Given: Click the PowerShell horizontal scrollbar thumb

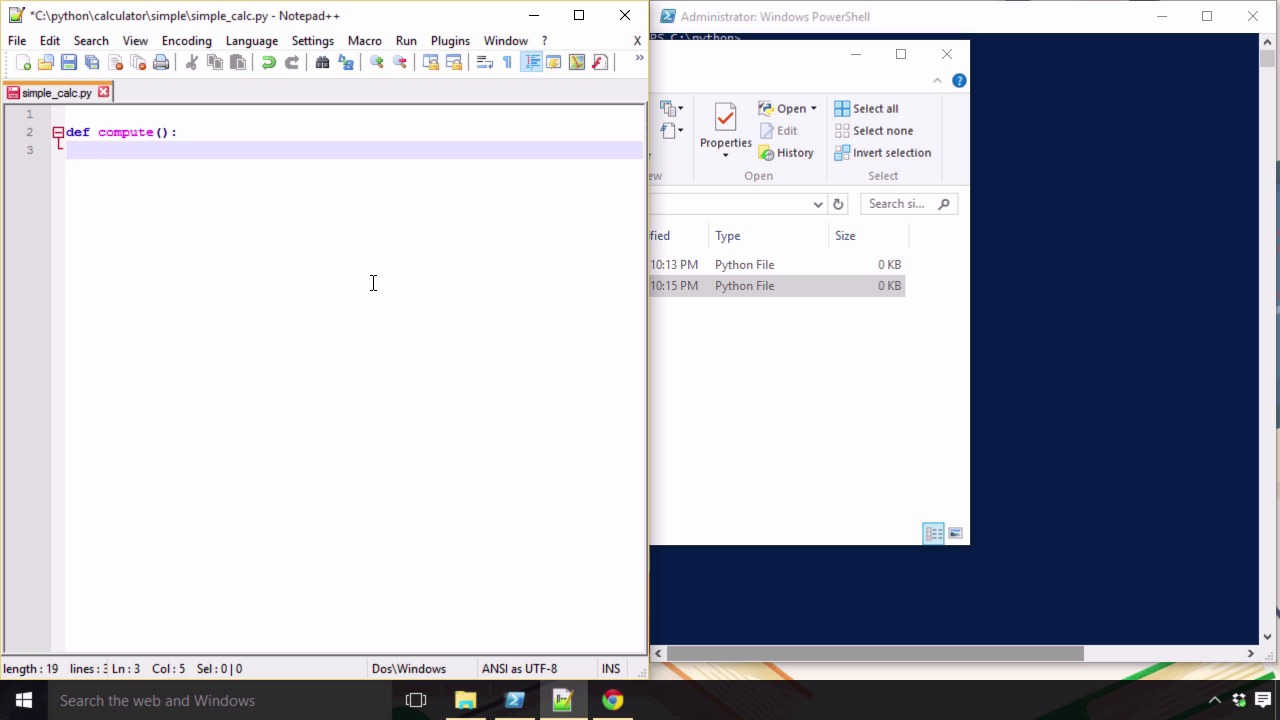Looking at the screenshot, I should [875, 653].
